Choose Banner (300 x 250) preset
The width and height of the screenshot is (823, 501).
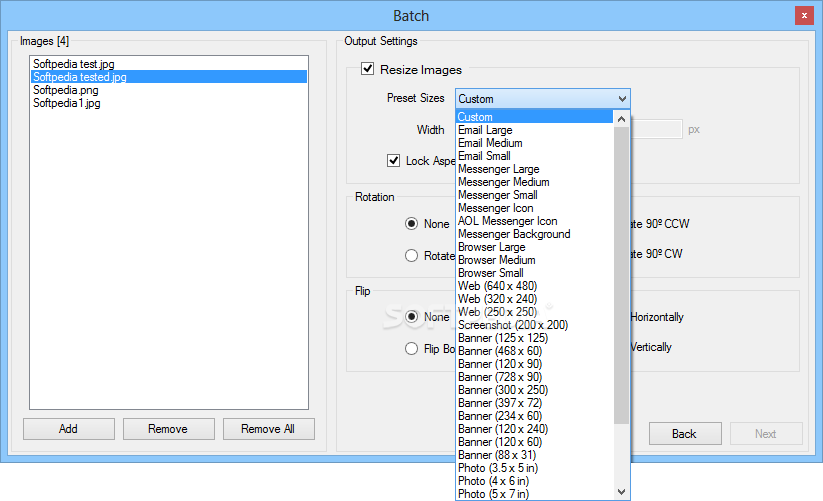tap(534, 390)
